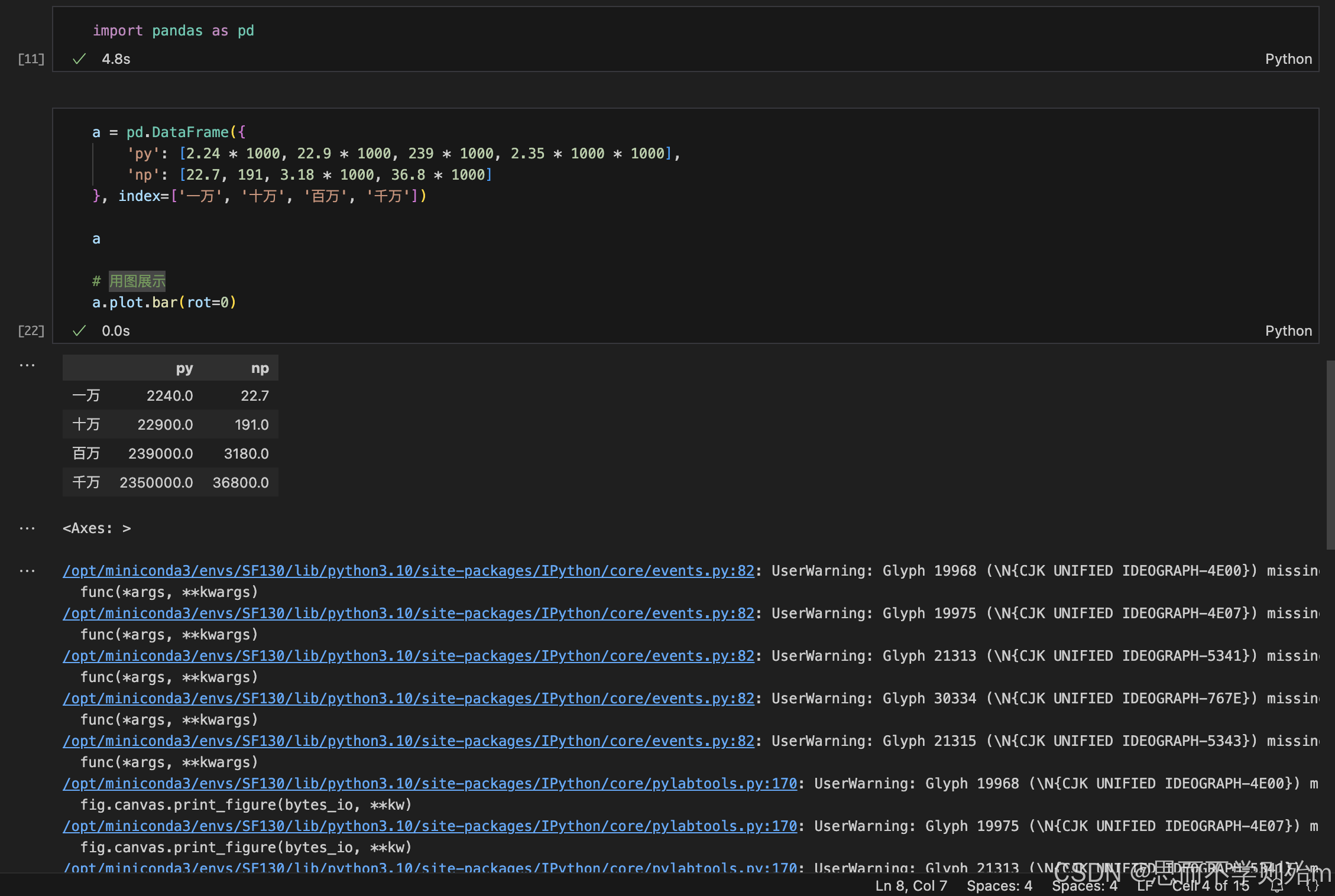The height and width of the screenshot is (896, 1335).
Task: Open the Python language picker of the DataFrame cell
Action: point(1288,331)
